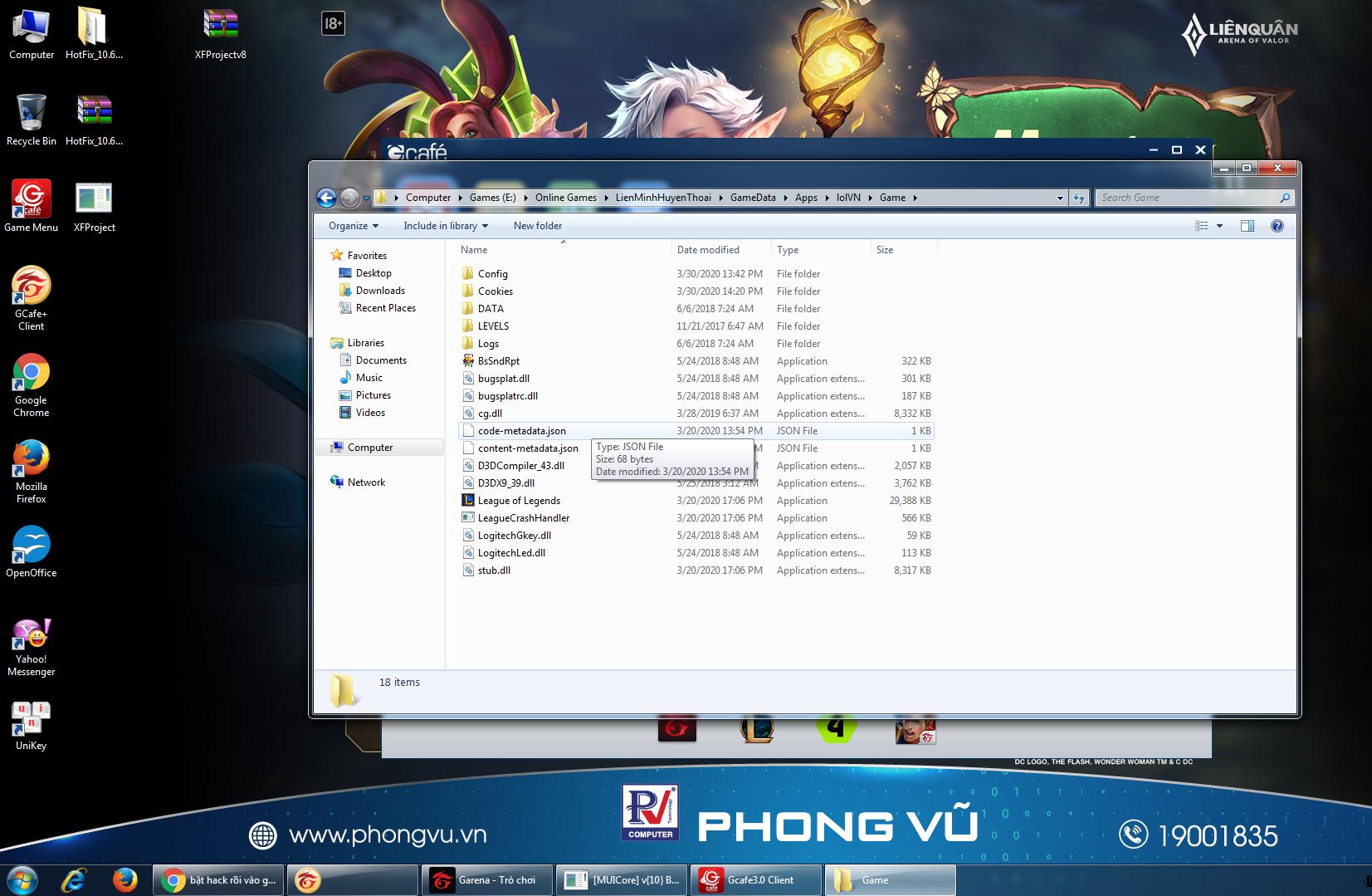Open the view options dropdown arrow

[1219, 226]
